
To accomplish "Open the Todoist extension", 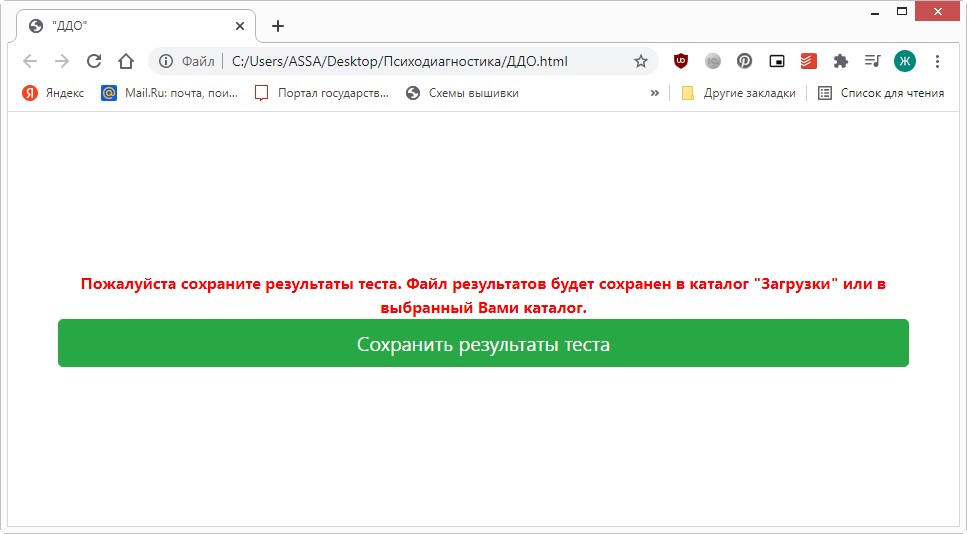I will click(808, 61).
